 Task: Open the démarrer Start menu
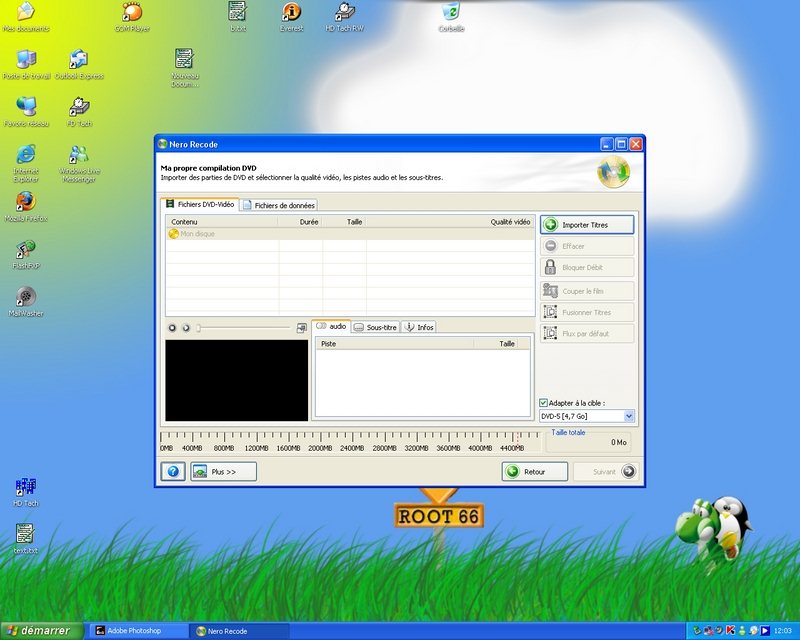click(x=41, y=631)
